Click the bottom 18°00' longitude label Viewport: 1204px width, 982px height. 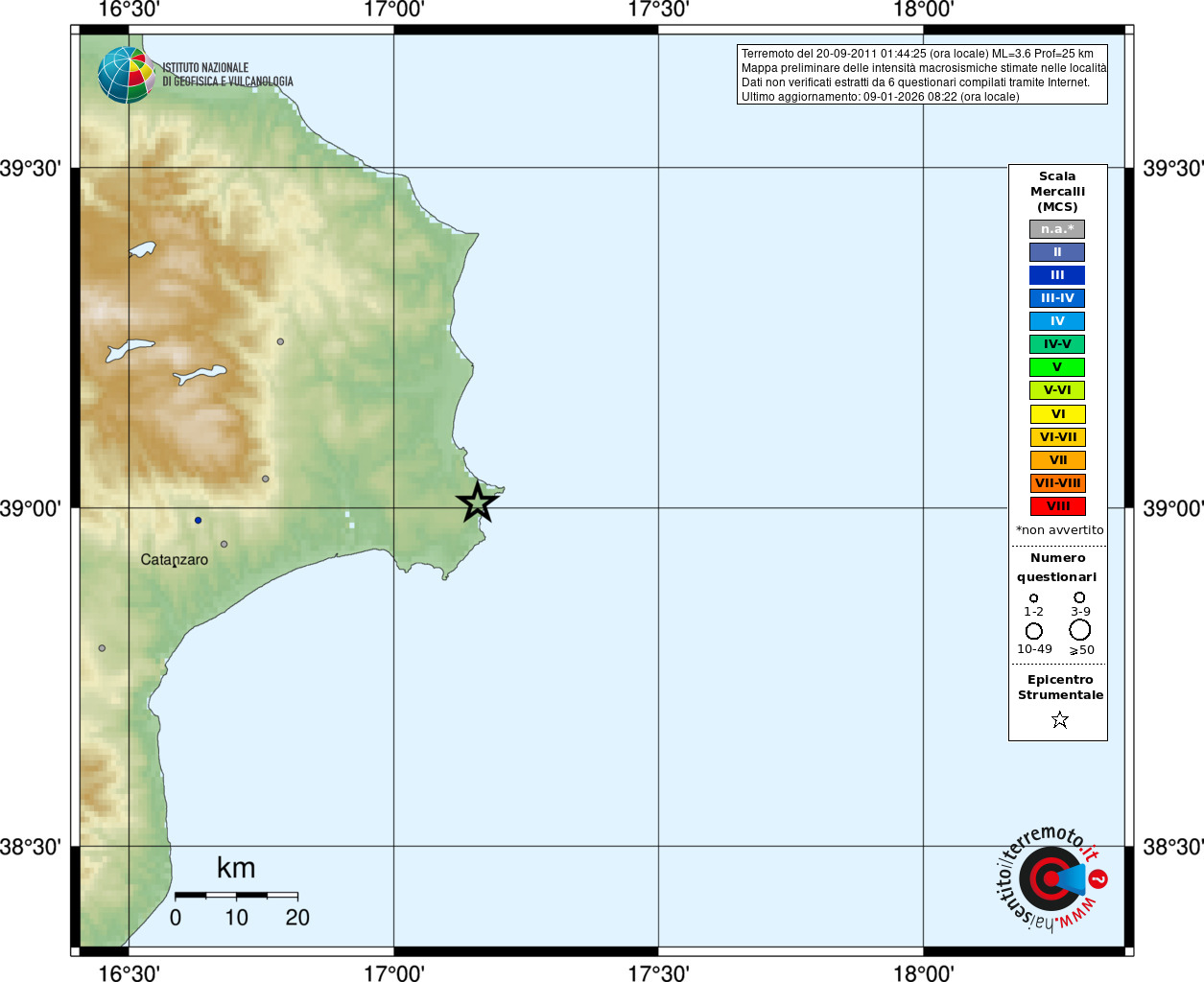(x=923, y=972)
